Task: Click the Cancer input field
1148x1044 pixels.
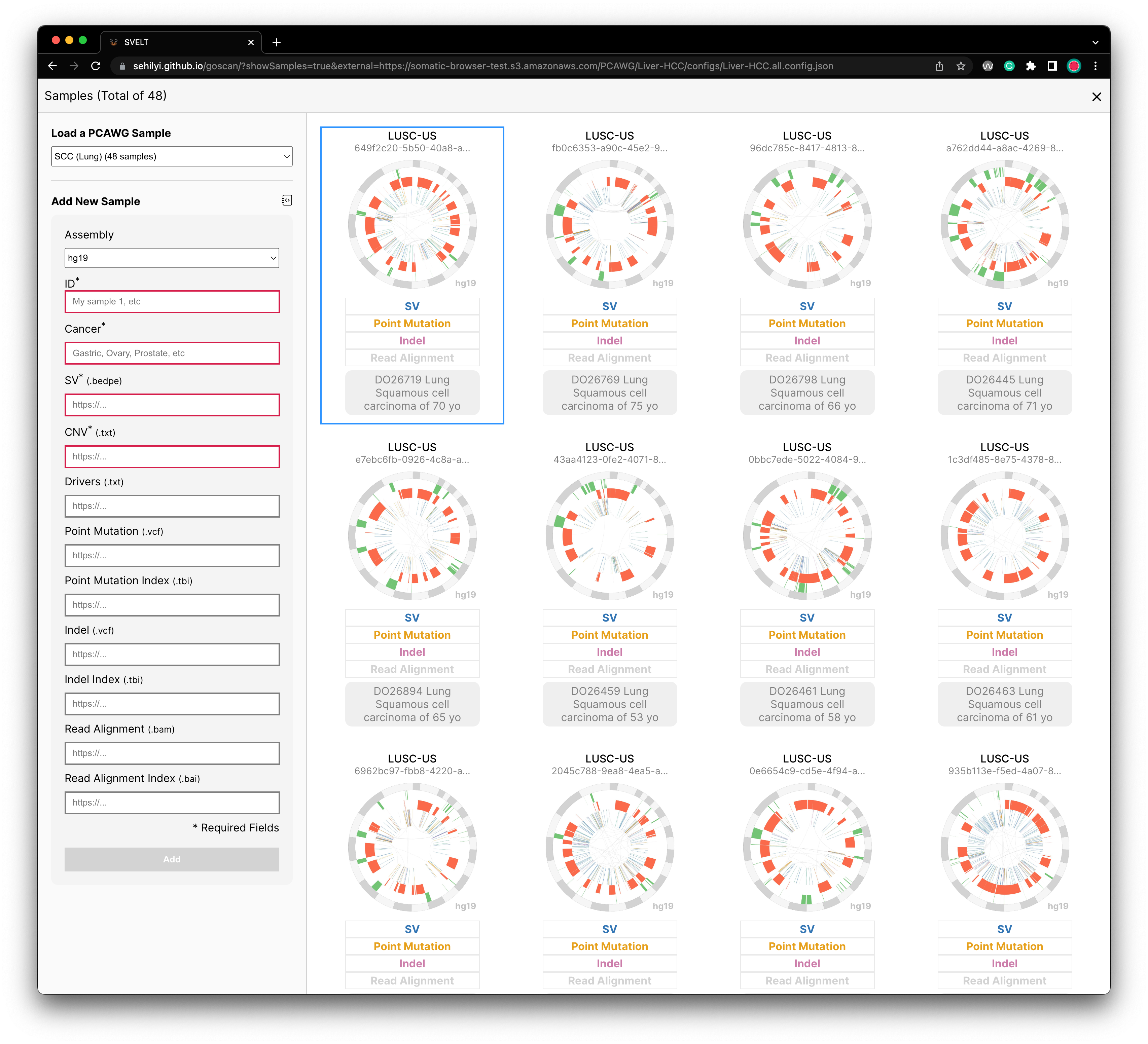Action: point(172,353)
